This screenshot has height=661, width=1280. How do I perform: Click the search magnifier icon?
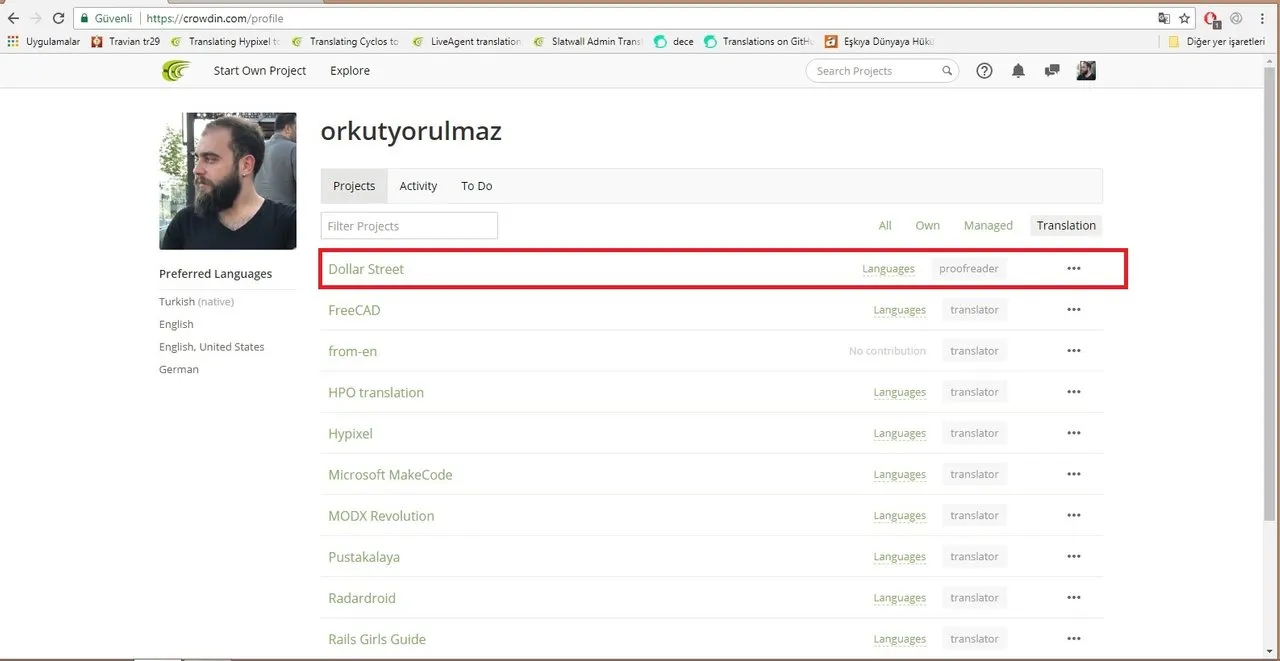[x=947, y=71]
